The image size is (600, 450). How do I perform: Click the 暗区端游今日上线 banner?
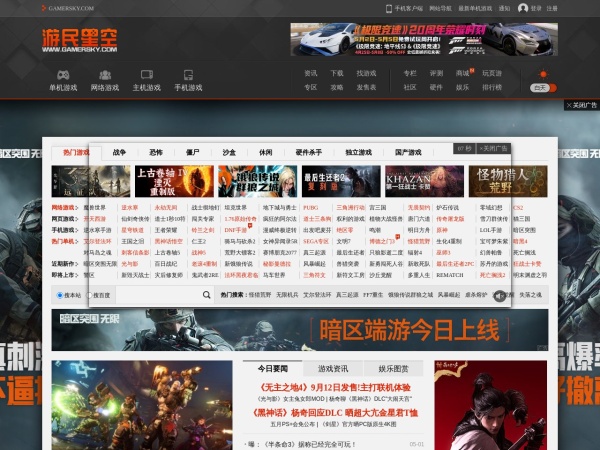300,330
